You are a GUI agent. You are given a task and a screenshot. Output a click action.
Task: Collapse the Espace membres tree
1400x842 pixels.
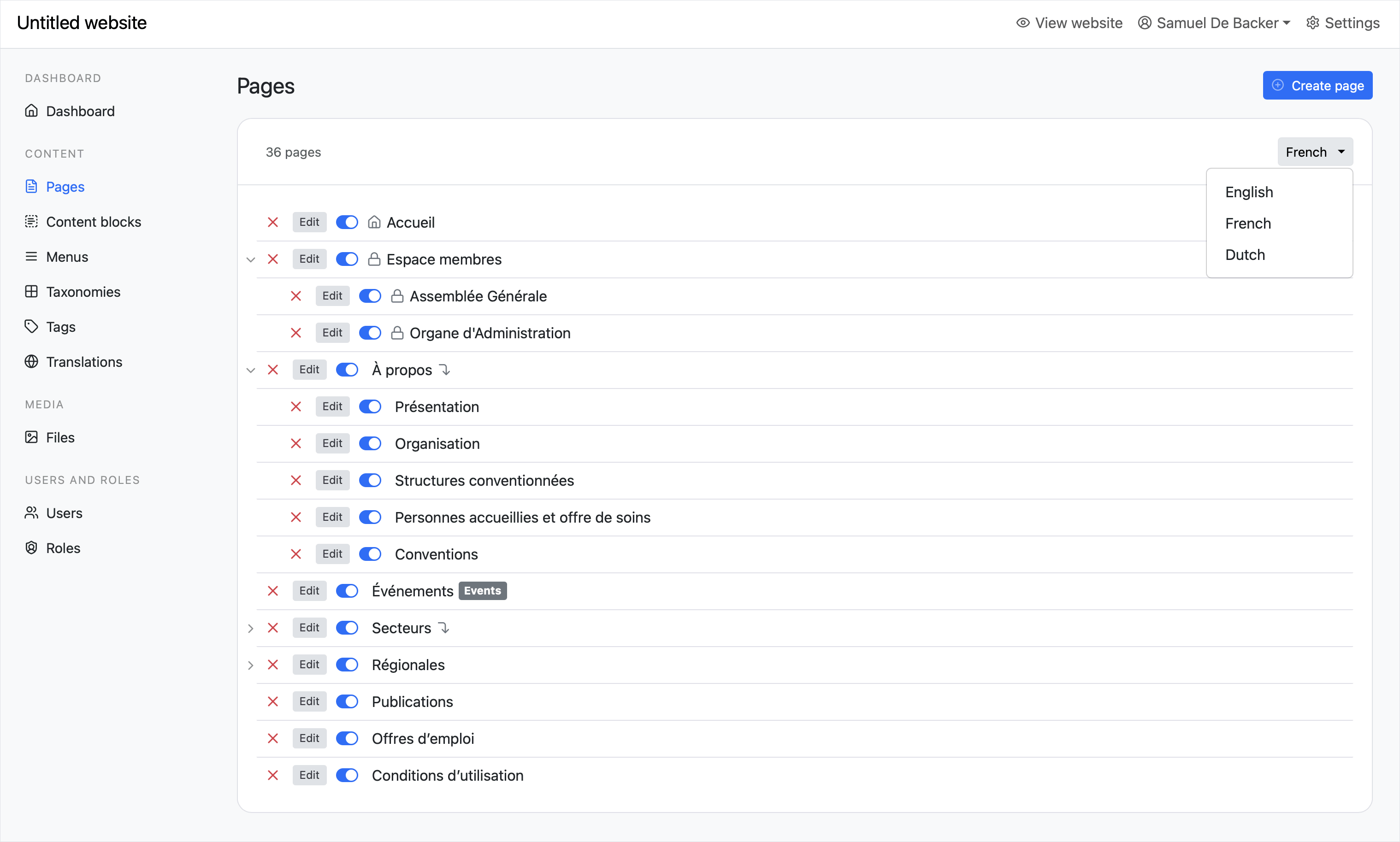pyautogui.click(x=251, y=259)
